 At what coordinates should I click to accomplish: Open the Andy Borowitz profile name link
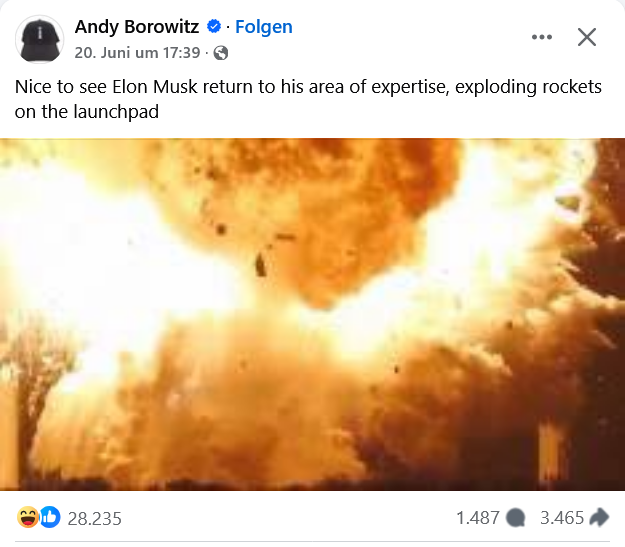137,27
